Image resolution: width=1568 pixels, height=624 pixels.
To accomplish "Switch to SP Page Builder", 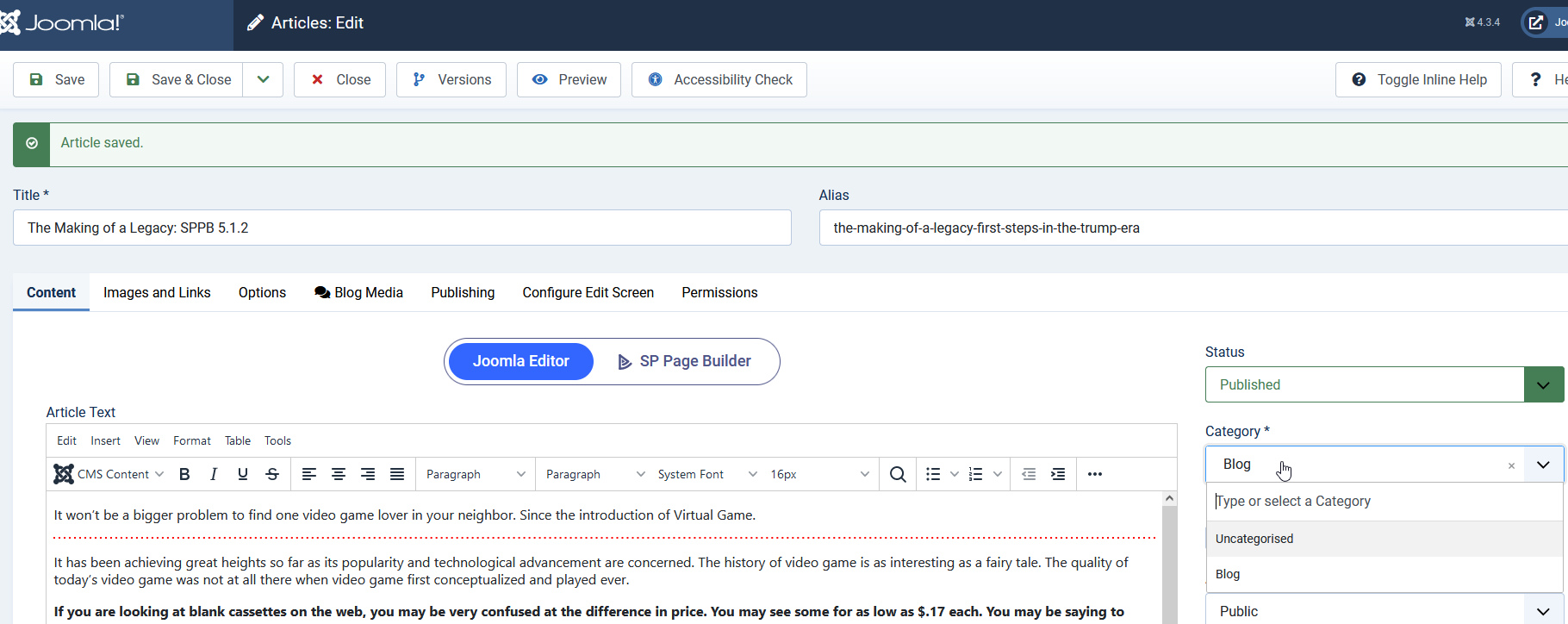I will click(x=685, y=361).
